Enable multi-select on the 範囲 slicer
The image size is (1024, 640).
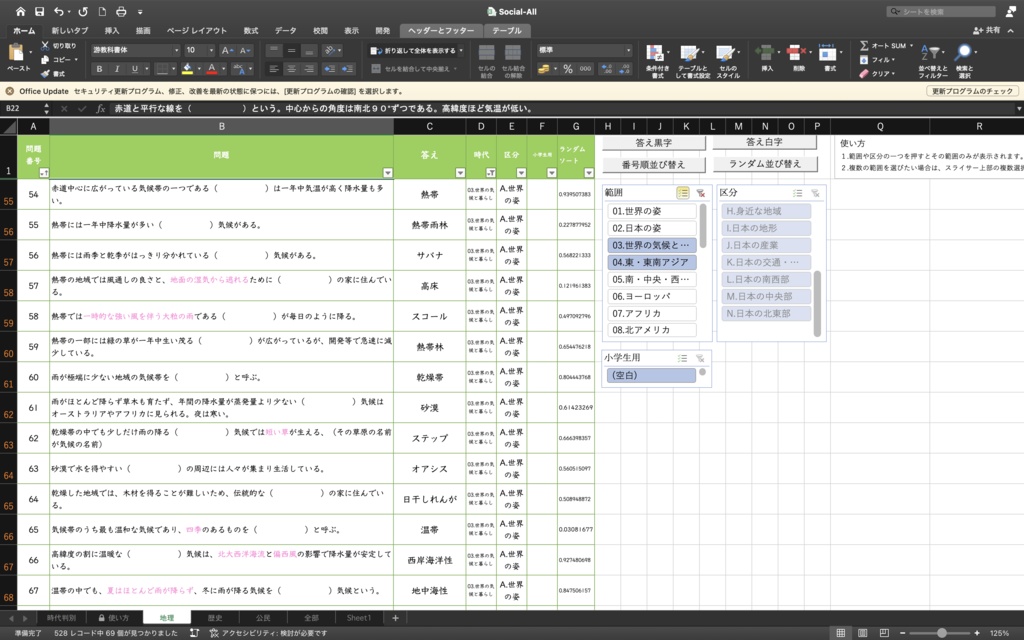(683, 192)
